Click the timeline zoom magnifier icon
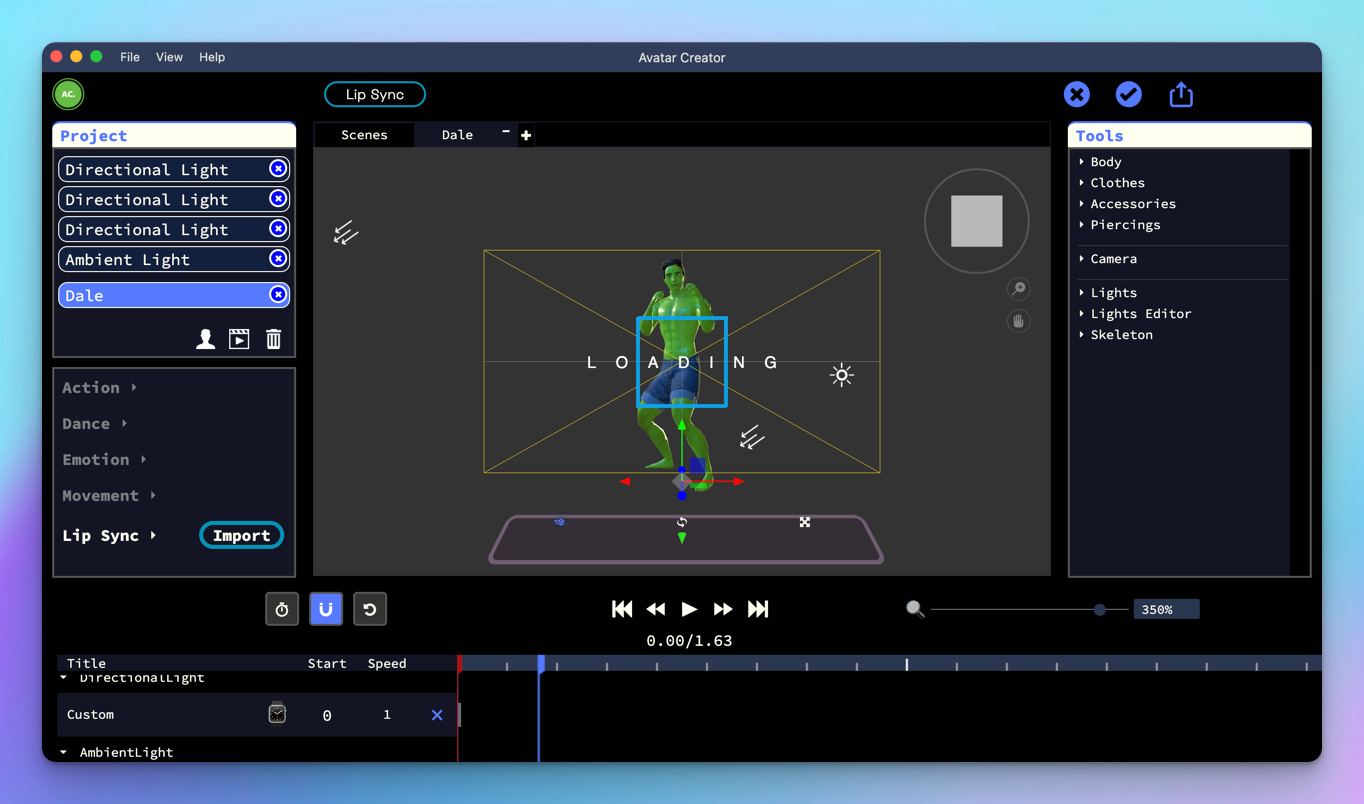The height and width of the screenshot is (804, 1364). click(x=915, y=609)
